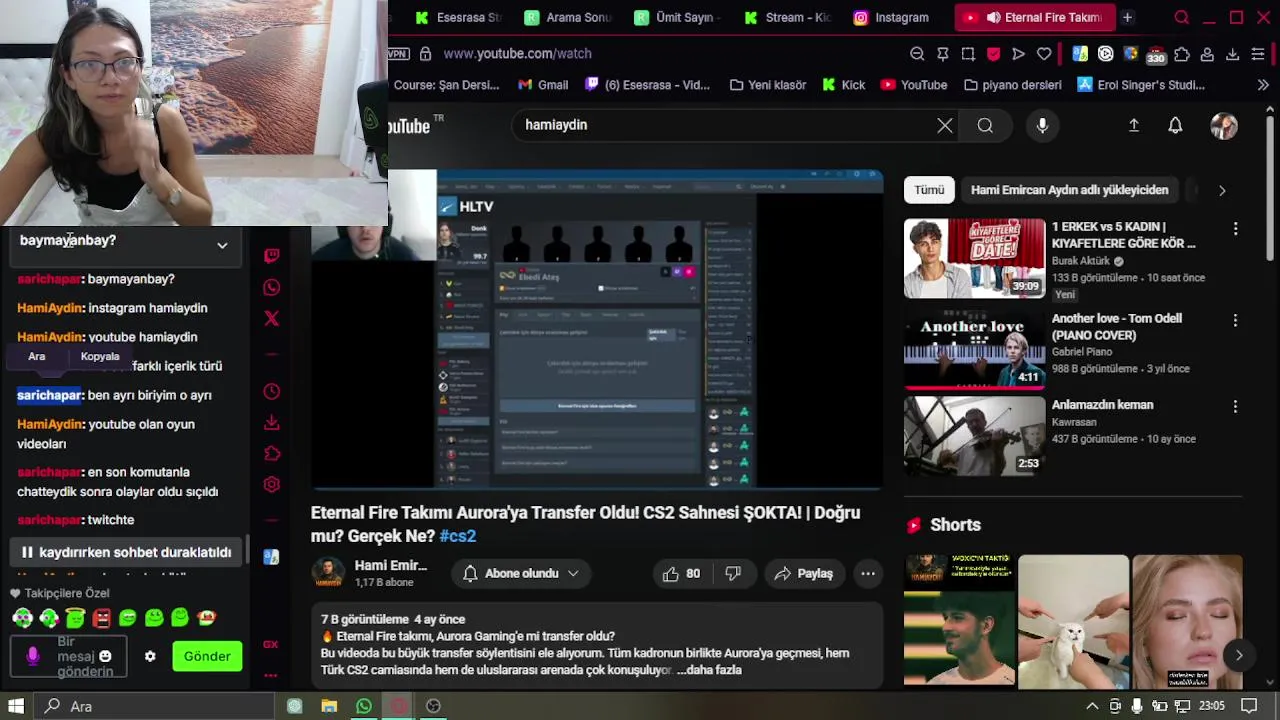This screenshot has width=1280, height=720.
Task: Switch to the Arama Sonu browser tab
Action: [x=567, y=17]
